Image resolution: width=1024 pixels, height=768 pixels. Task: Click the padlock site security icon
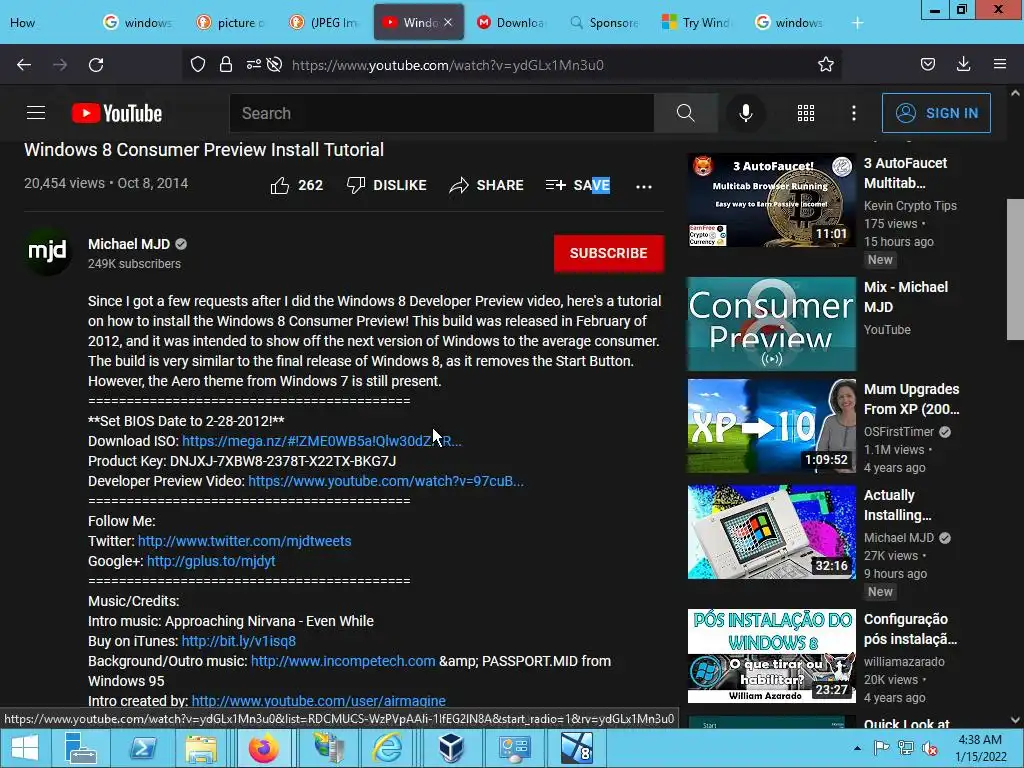click(x=226, y=64)
